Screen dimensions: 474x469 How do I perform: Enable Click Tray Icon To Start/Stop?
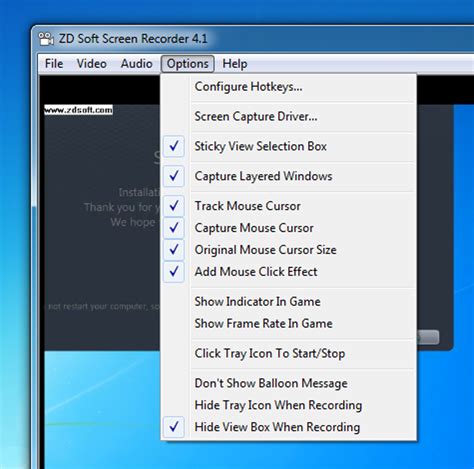[288, 353]
